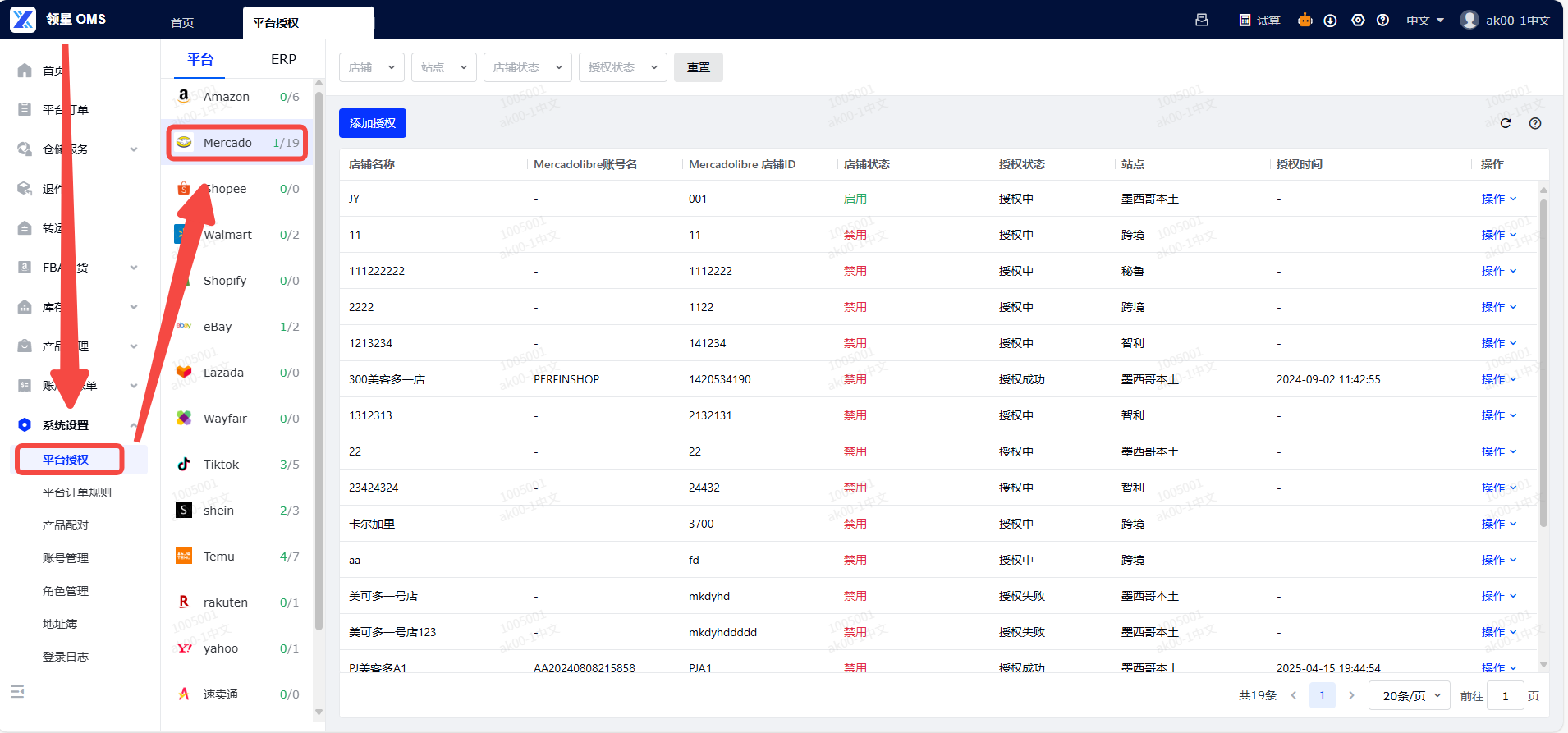
Task: Expand the 20条/页 page size selector
Action: [1410, 696]
